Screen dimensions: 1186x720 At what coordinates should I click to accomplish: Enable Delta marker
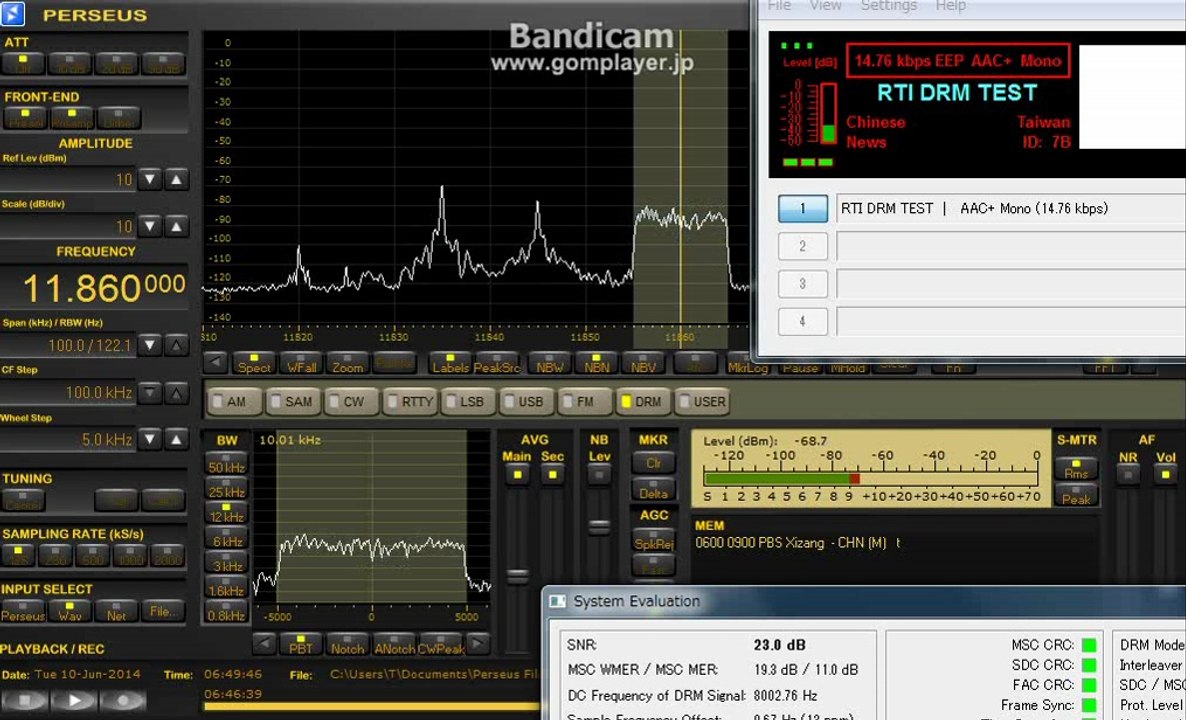[654, 489]
